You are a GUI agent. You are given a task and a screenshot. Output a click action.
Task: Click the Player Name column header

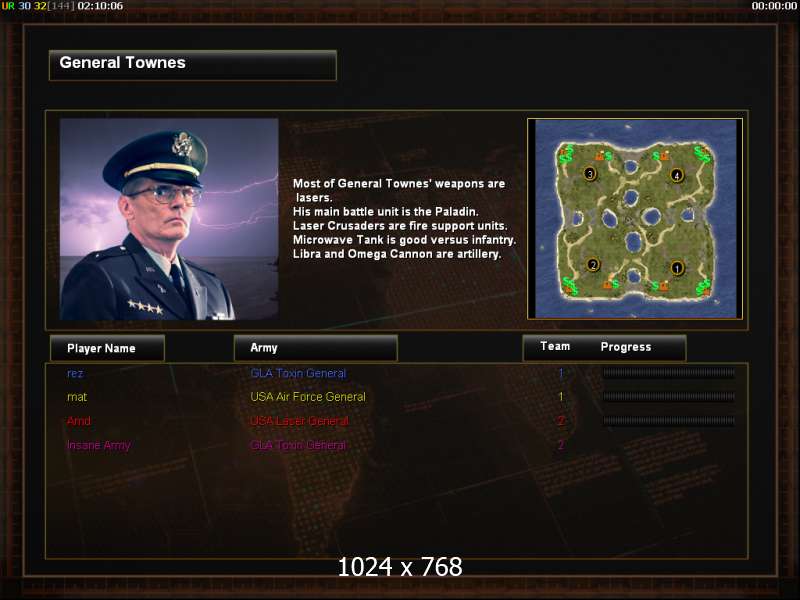tap(107, 348)
